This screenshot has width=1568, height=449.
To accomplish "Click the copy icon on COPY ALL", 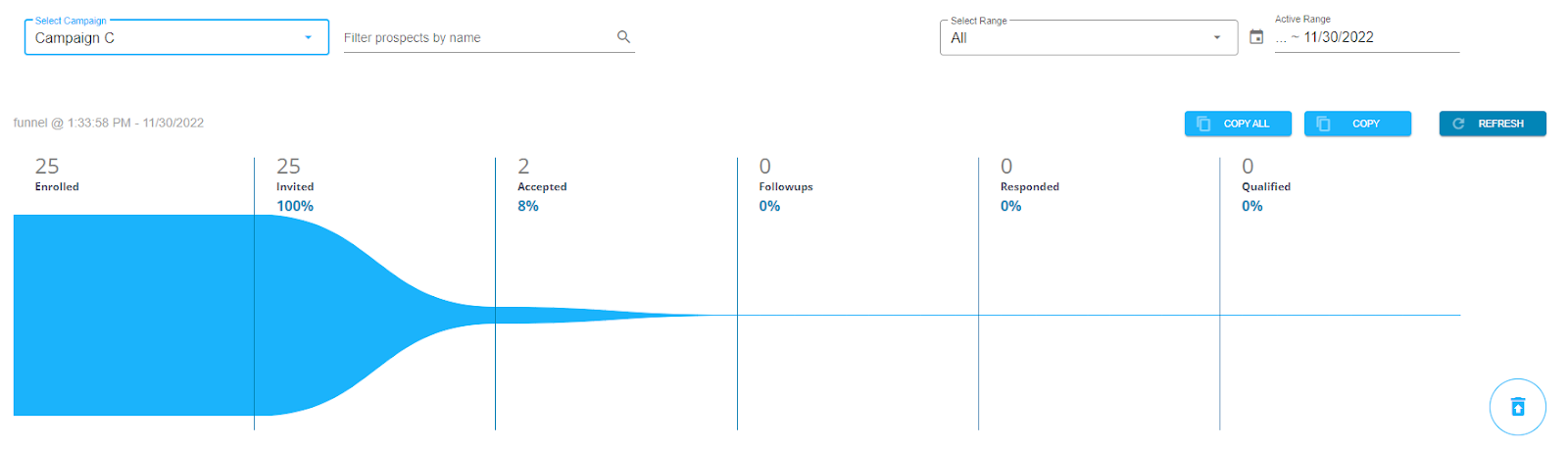I will click(x=1203, y=124).
